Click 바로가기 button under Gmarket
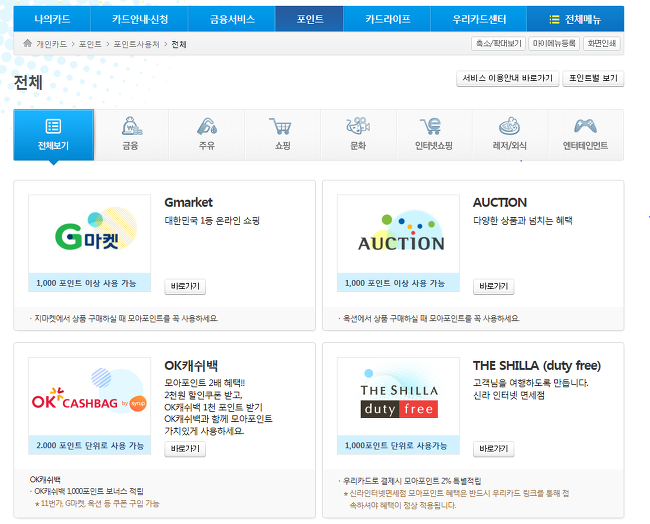 185,286
